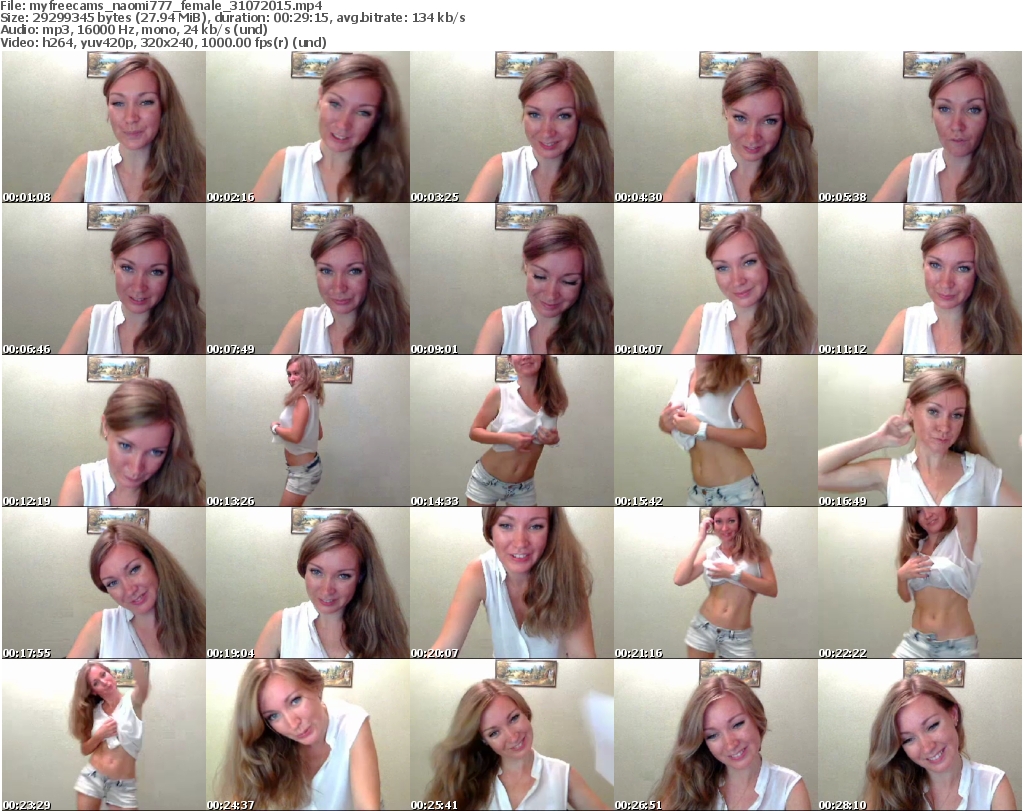Open the frame at 00:02:16
This screenshot has width=1024, height=811.
point(308,127)
